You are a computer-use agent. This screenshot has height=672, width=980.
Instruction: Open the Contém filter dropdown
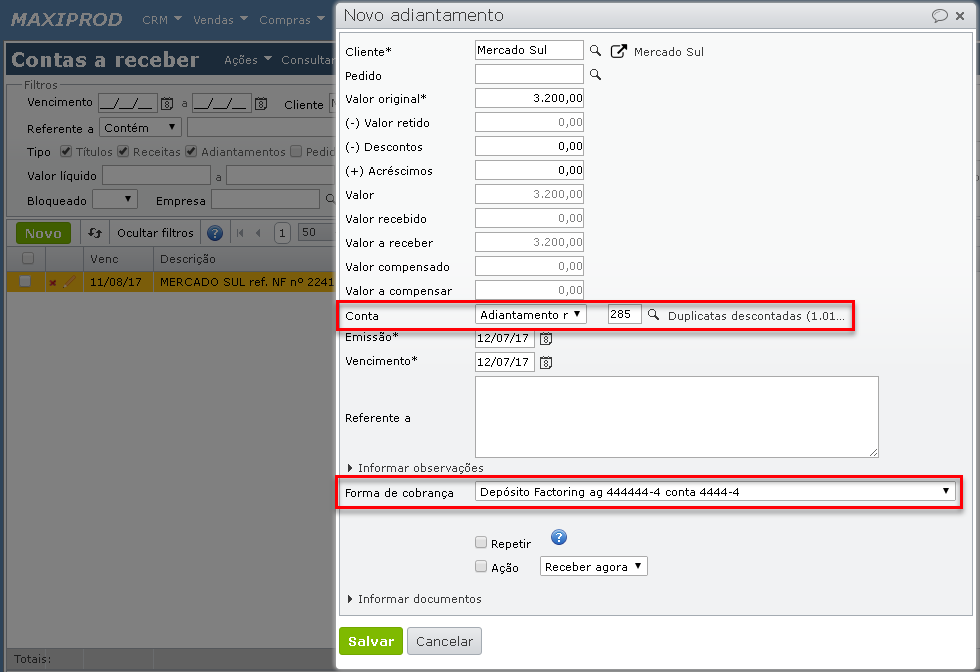coord(140,128)
